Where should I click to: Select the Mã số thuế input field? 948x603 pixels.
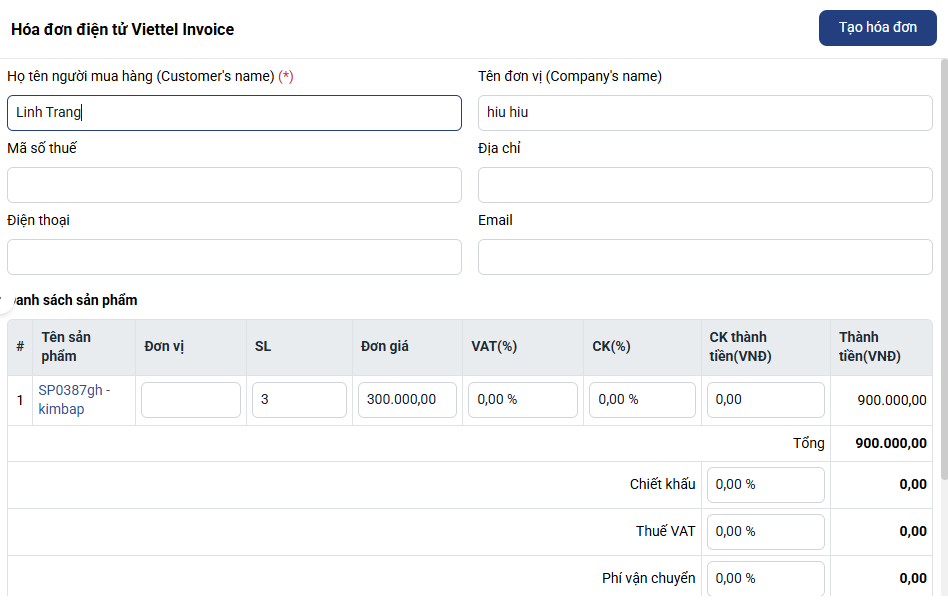234,185
